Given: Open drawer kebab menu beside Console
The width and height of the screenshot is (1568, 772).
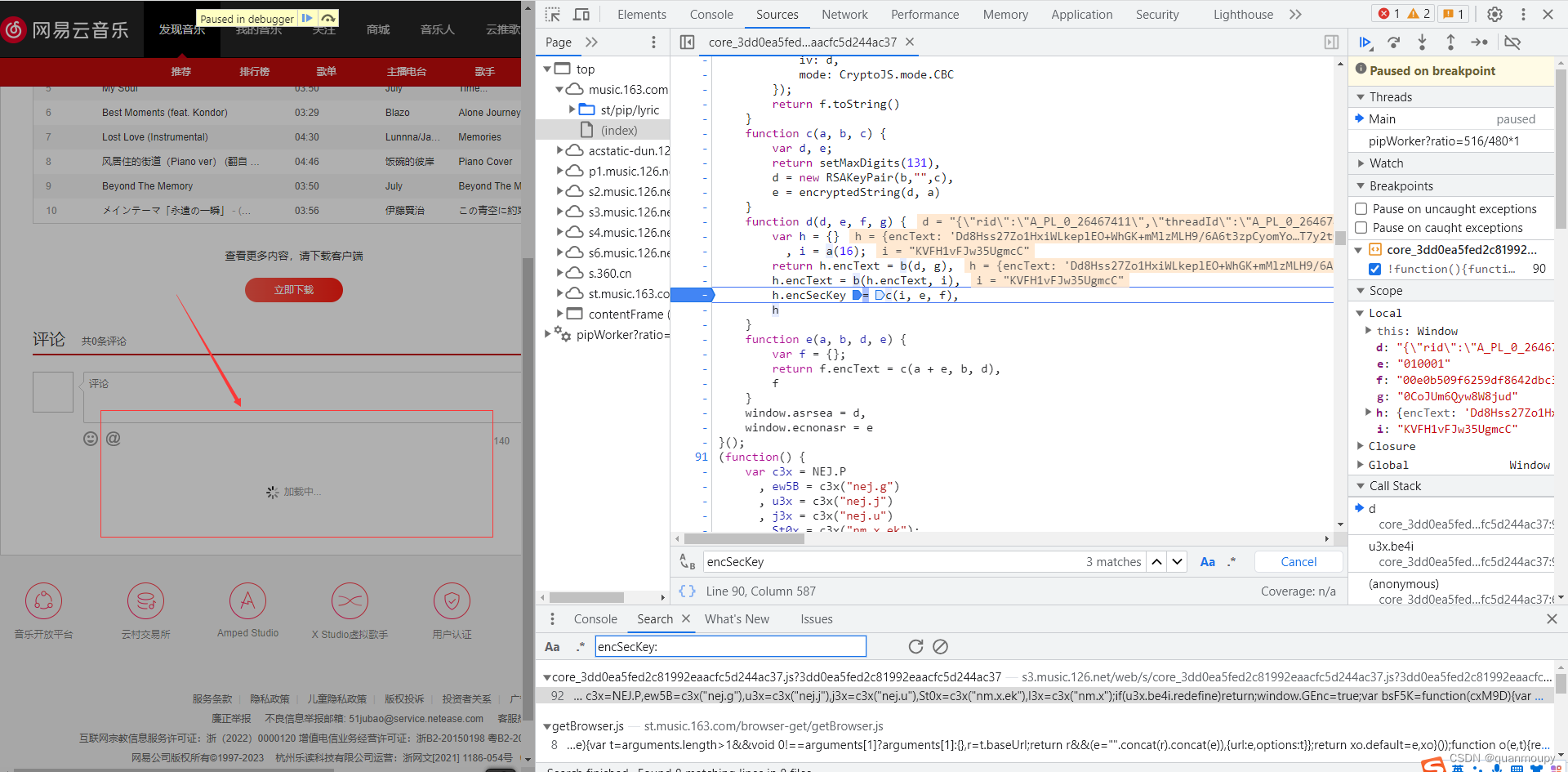Looking at the screenshot, I should pyautogui.click(x=552, y=618).
